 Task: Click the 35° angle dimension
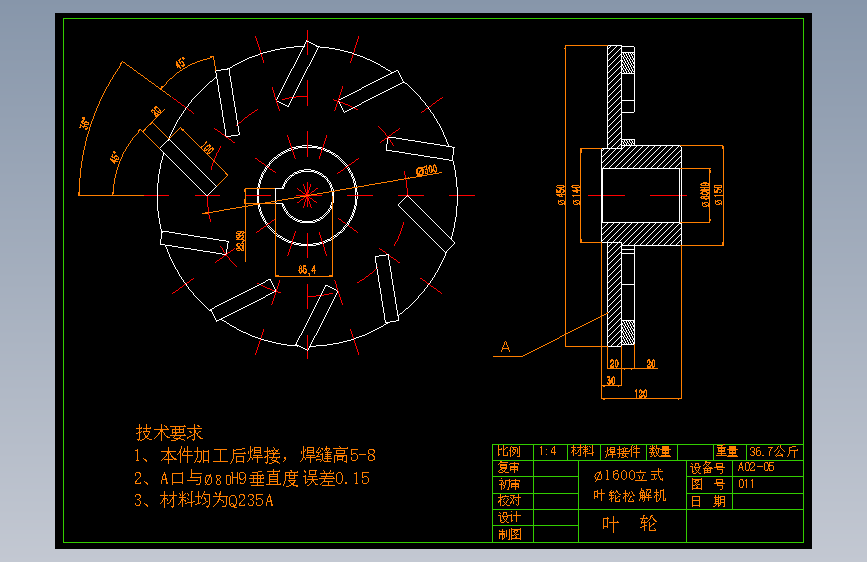pos(86,123)
